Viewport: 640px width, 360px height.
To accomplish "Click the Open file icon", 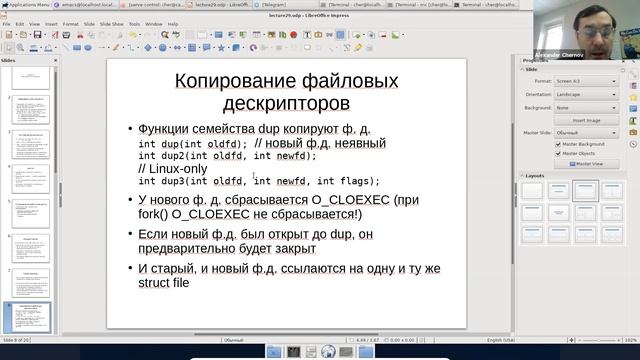I will coord(23,35).
